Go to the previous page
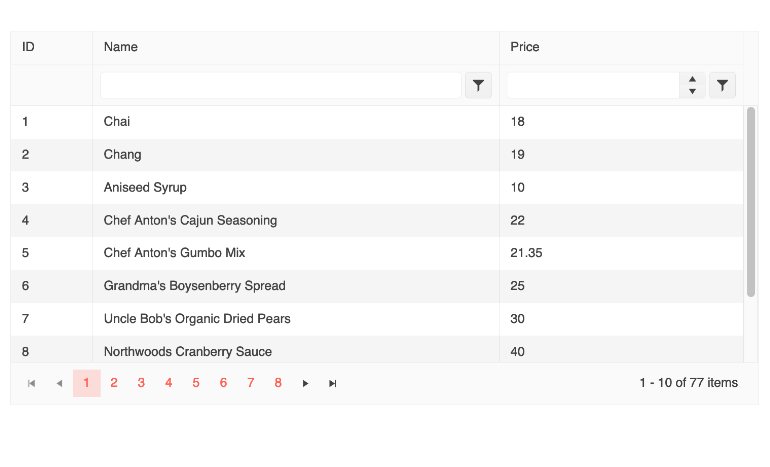Viewport: 770px width, 467px height. (x=59, y=383)
